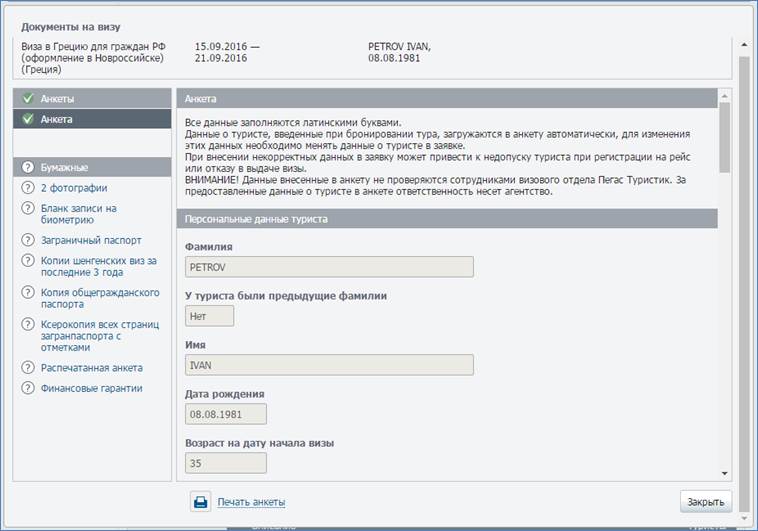Click the Имя field containing IVAN

[329, 365]
